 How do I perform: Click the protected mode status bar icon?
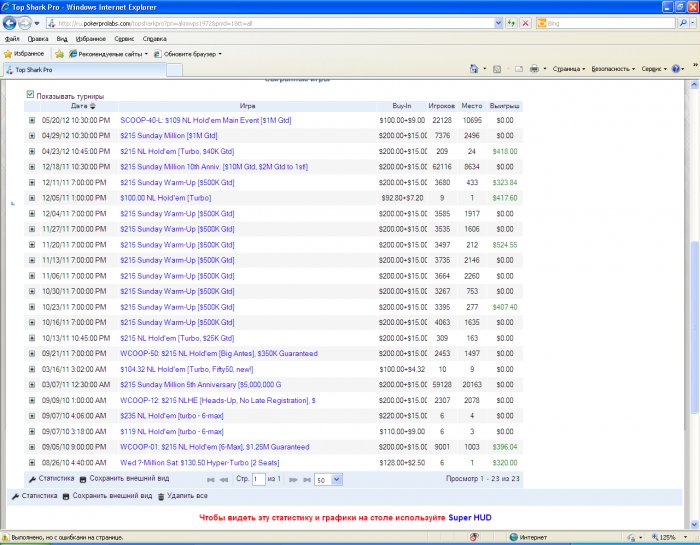pyautogui.click(x=631, y=537)
